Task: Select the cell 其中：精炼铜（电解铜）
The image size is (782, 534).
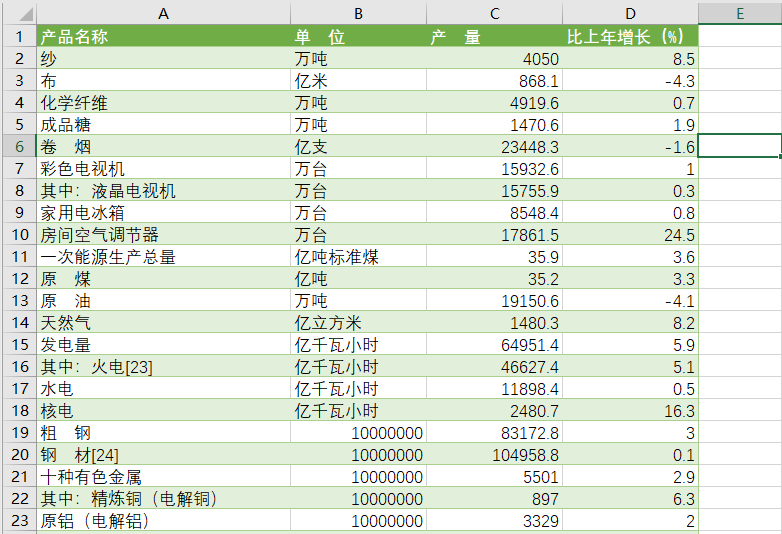Action: [x=164, y=499]
